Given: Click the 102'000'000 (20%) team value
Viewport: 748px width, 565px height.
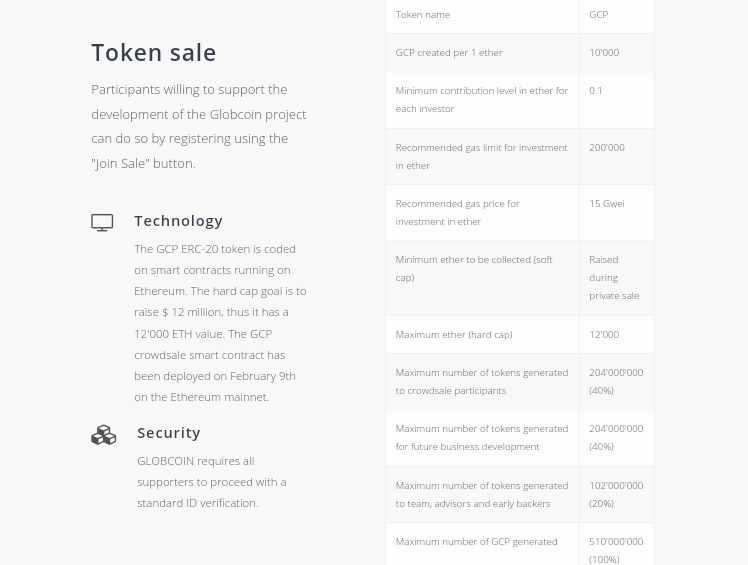Looking at the screenshot, I should (616, 494).
